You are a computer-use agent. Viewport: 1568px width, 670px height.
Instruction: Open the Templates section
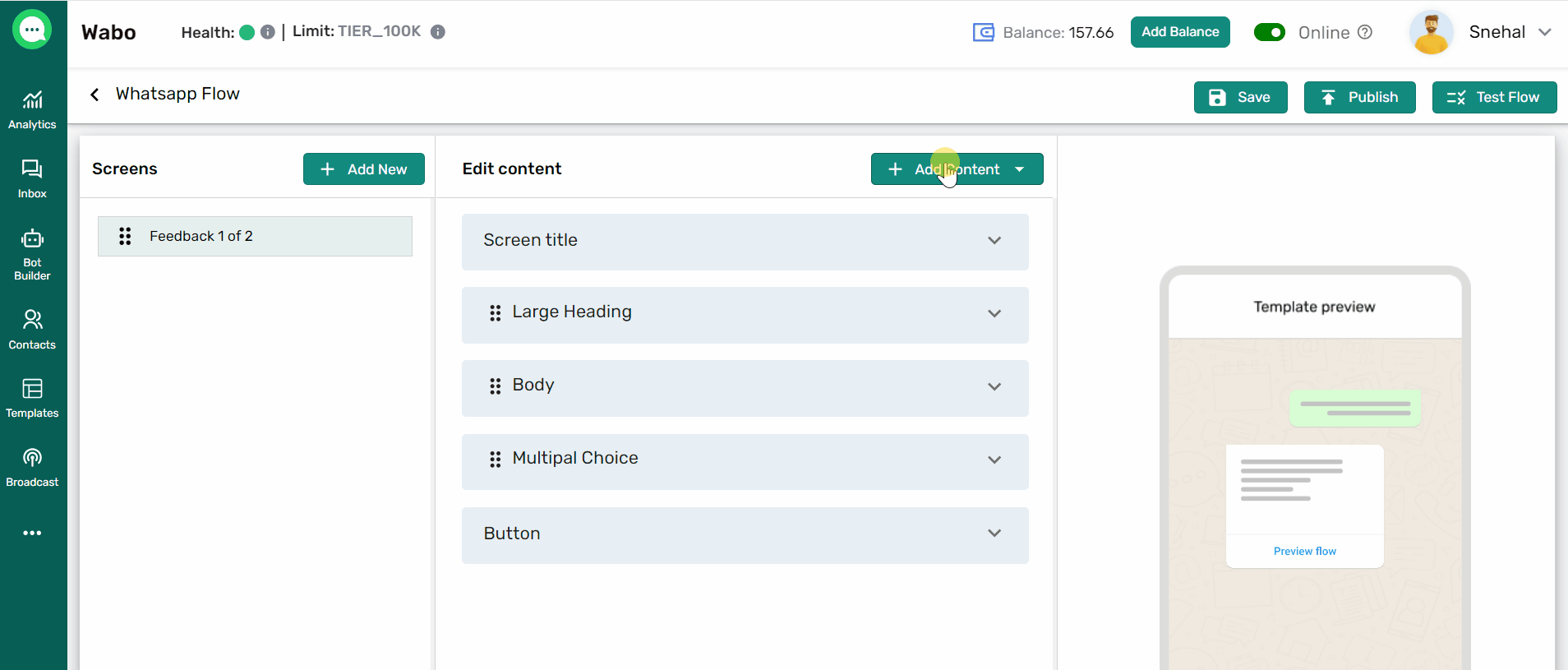32,398
